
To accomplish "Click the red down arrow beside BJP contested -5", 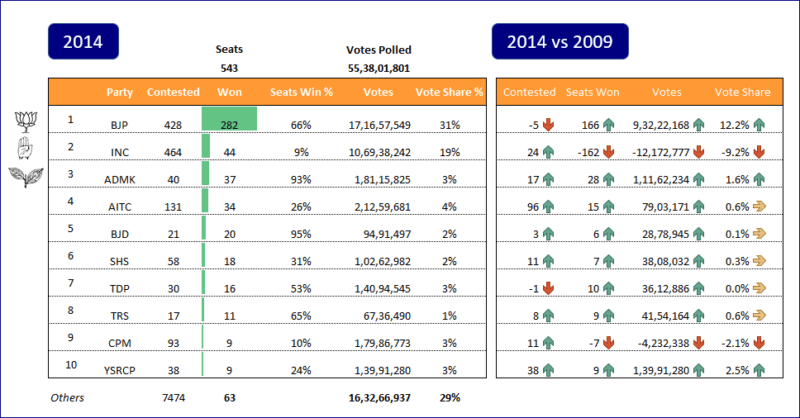I will [548, 125].
